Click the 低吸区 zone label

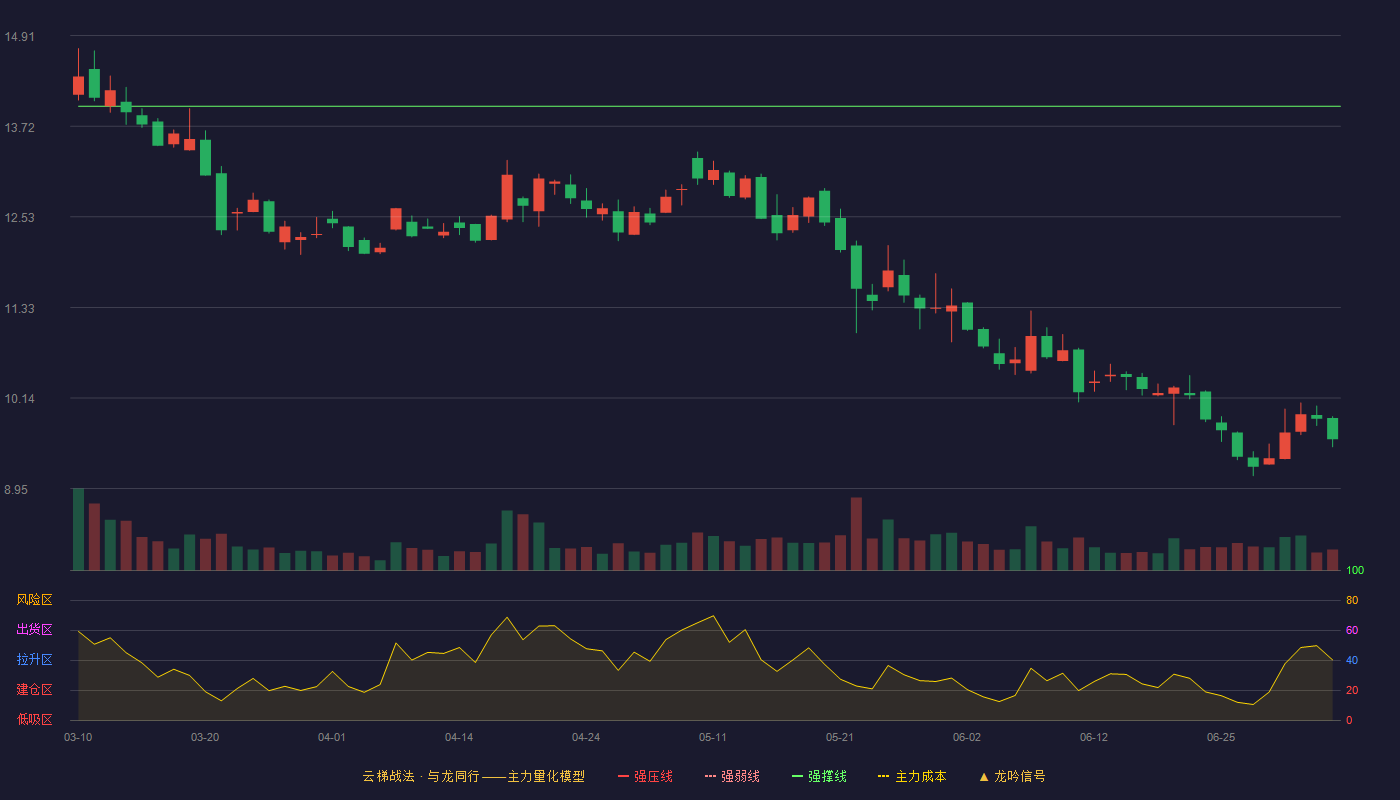34,719
